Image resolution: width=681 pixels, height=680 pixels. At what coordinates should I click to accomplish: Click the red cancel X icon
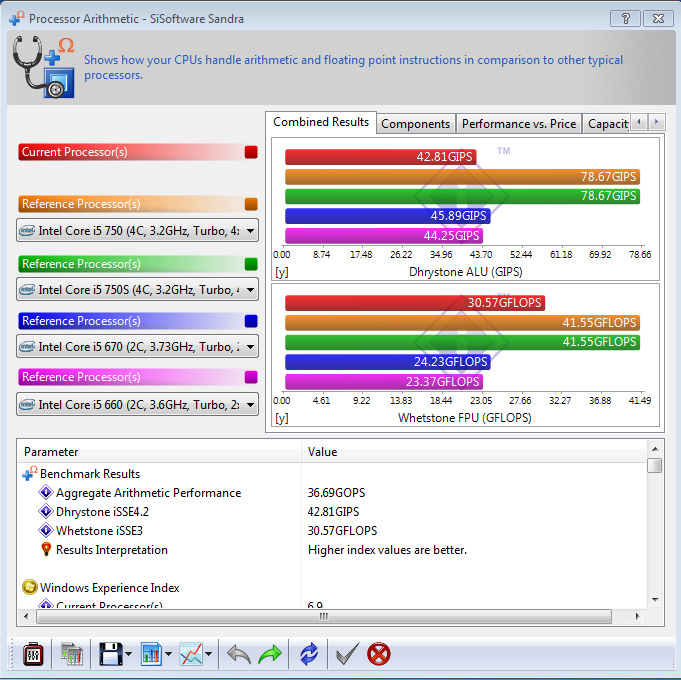[379, 654]
